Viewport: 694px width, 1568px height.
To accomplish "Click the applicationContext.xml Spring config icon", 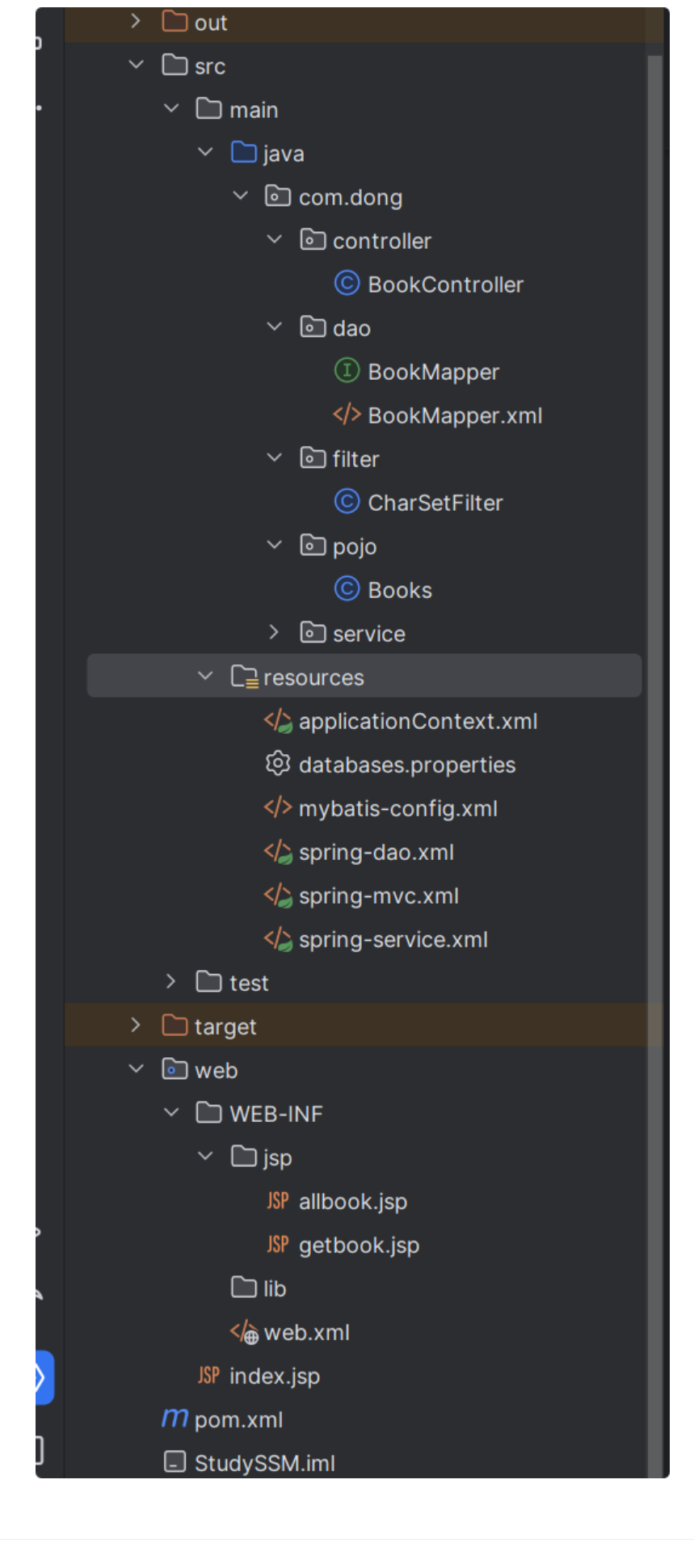I will pyautogui.click(x=278, y=720).
